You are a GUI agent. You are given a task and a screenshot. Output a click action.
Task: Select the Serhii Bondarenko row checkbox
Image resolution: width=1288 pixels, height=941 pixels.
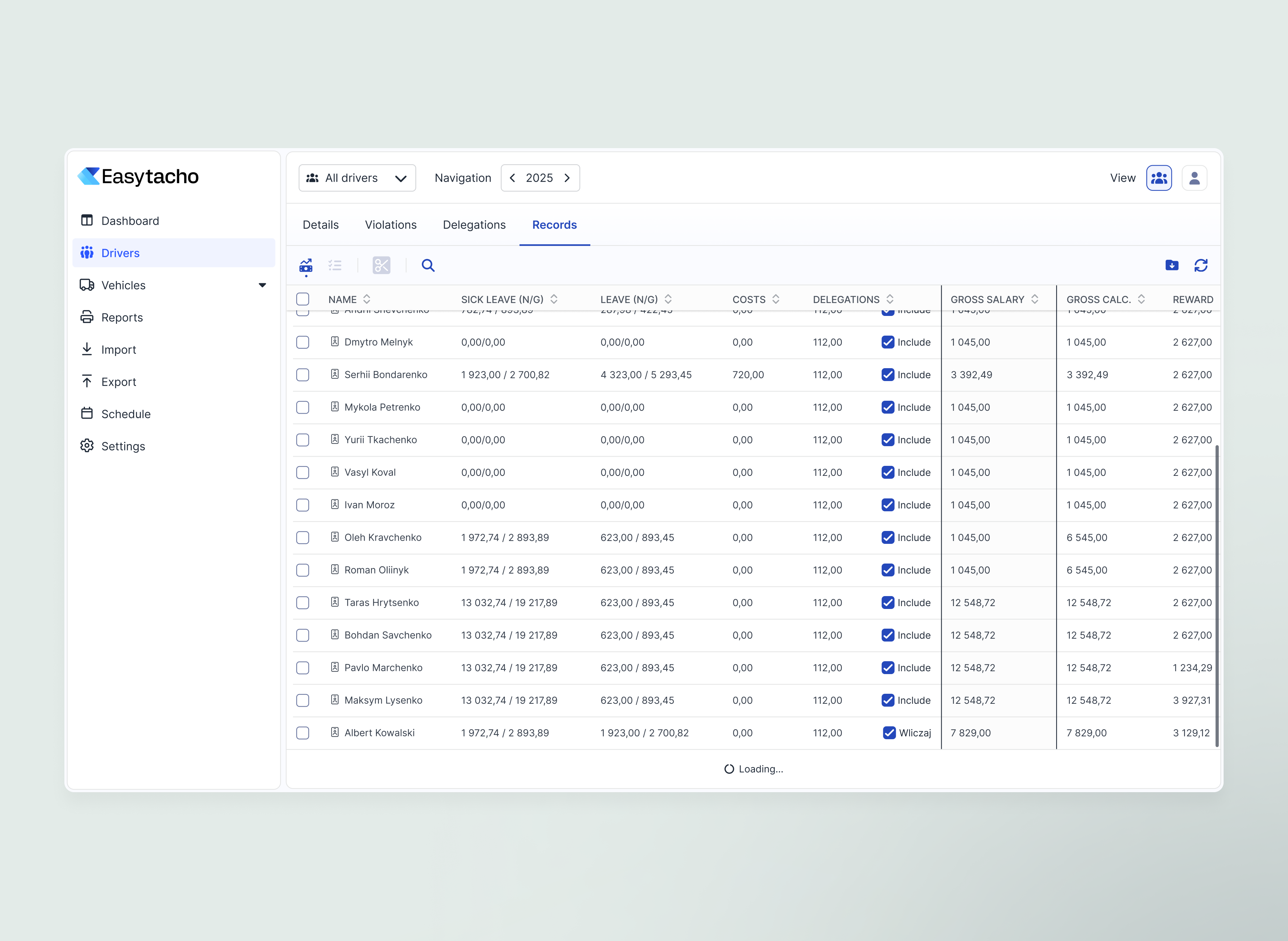pos(303,375)
